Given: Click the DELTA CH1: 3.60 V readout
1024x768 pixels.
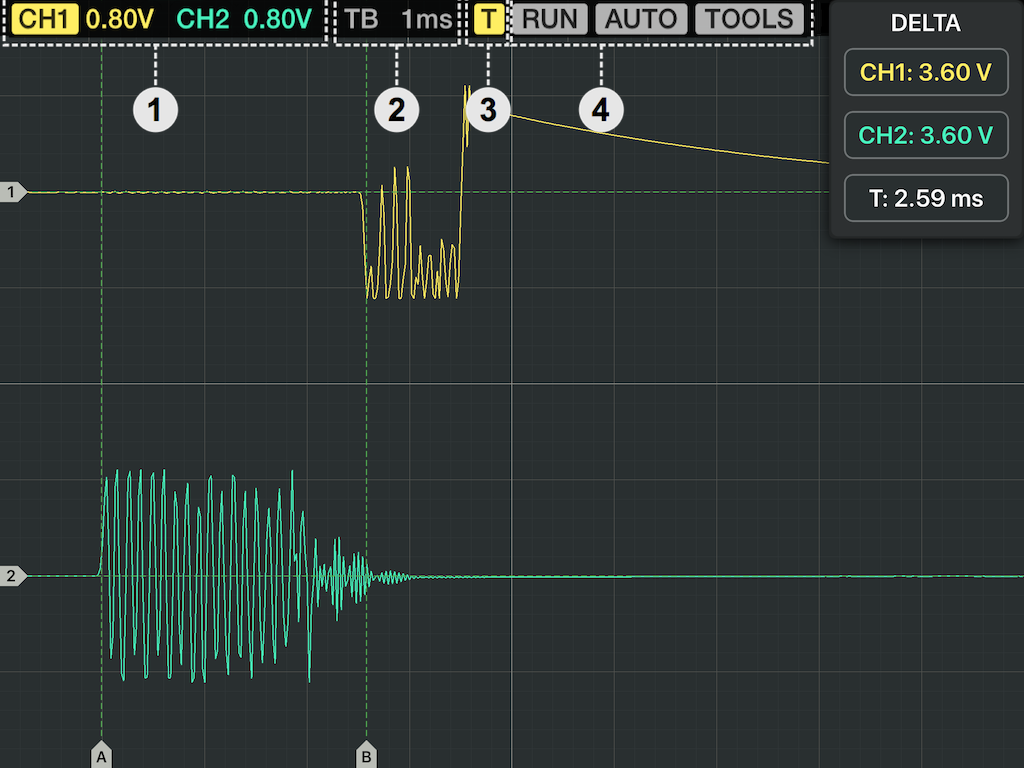Looking at the screenshot, I should click(925, 72).
